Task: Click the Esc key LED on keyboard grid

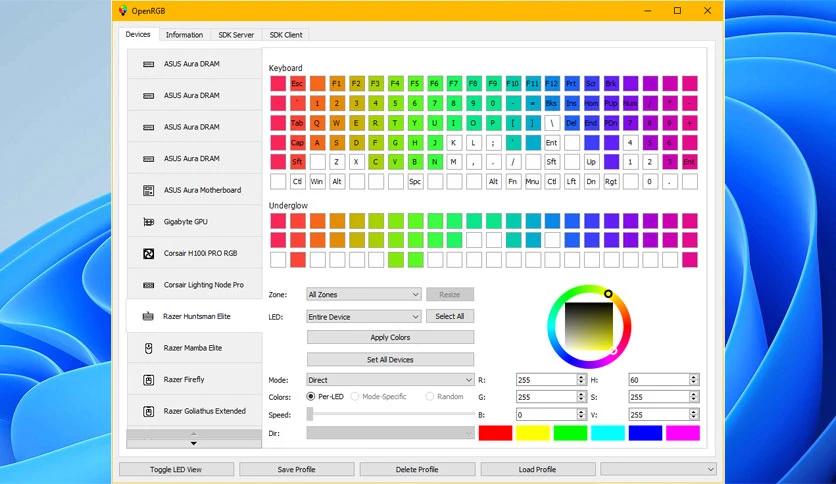Action: click(x=298, y=84)
